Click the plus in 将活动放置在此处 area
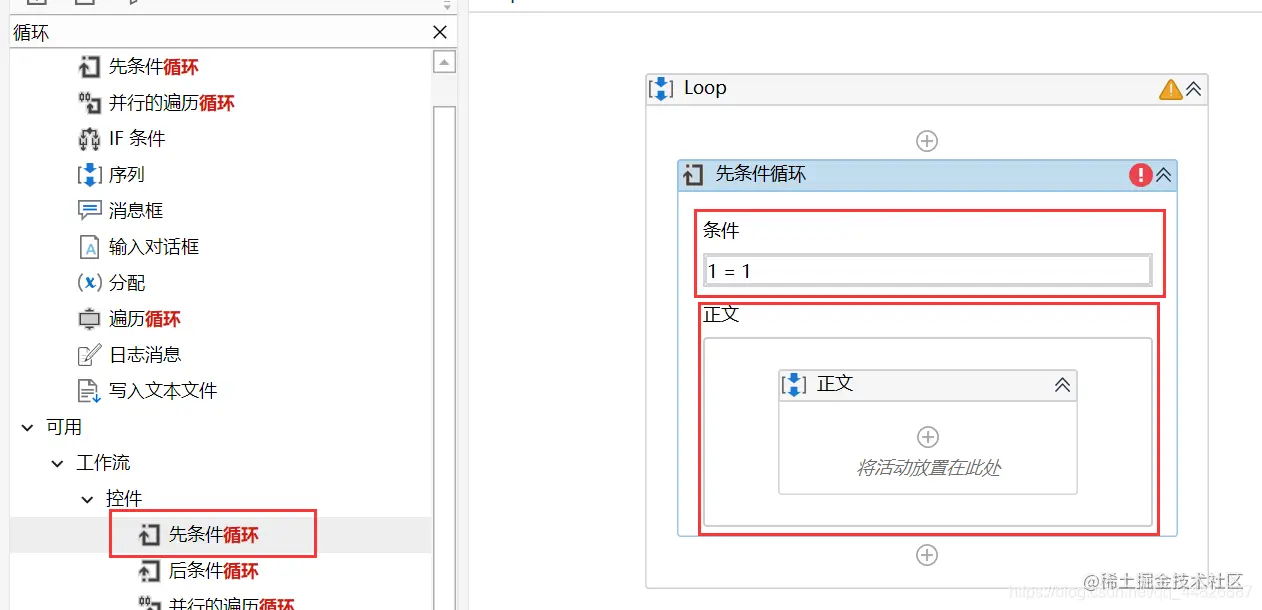The height and width of the screenshot is (610, 1262). (x=928, y=437)
